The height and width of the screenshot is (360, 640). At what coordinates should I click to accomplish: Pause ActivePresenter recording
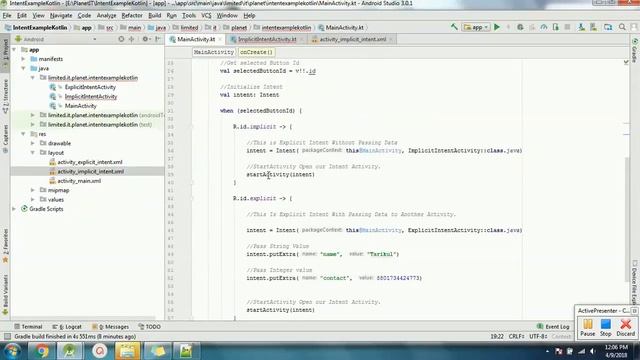click(x=588, y=328)
